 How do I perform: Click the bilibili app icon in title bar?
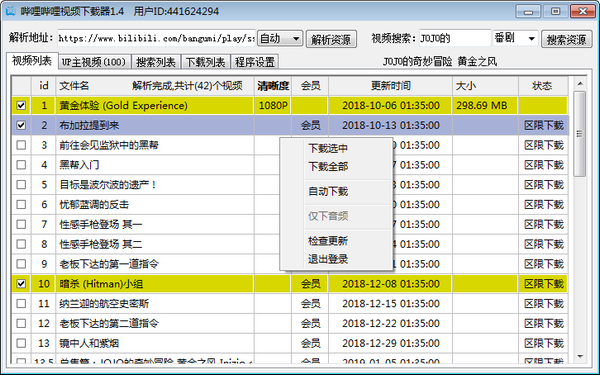pos(11,11)
